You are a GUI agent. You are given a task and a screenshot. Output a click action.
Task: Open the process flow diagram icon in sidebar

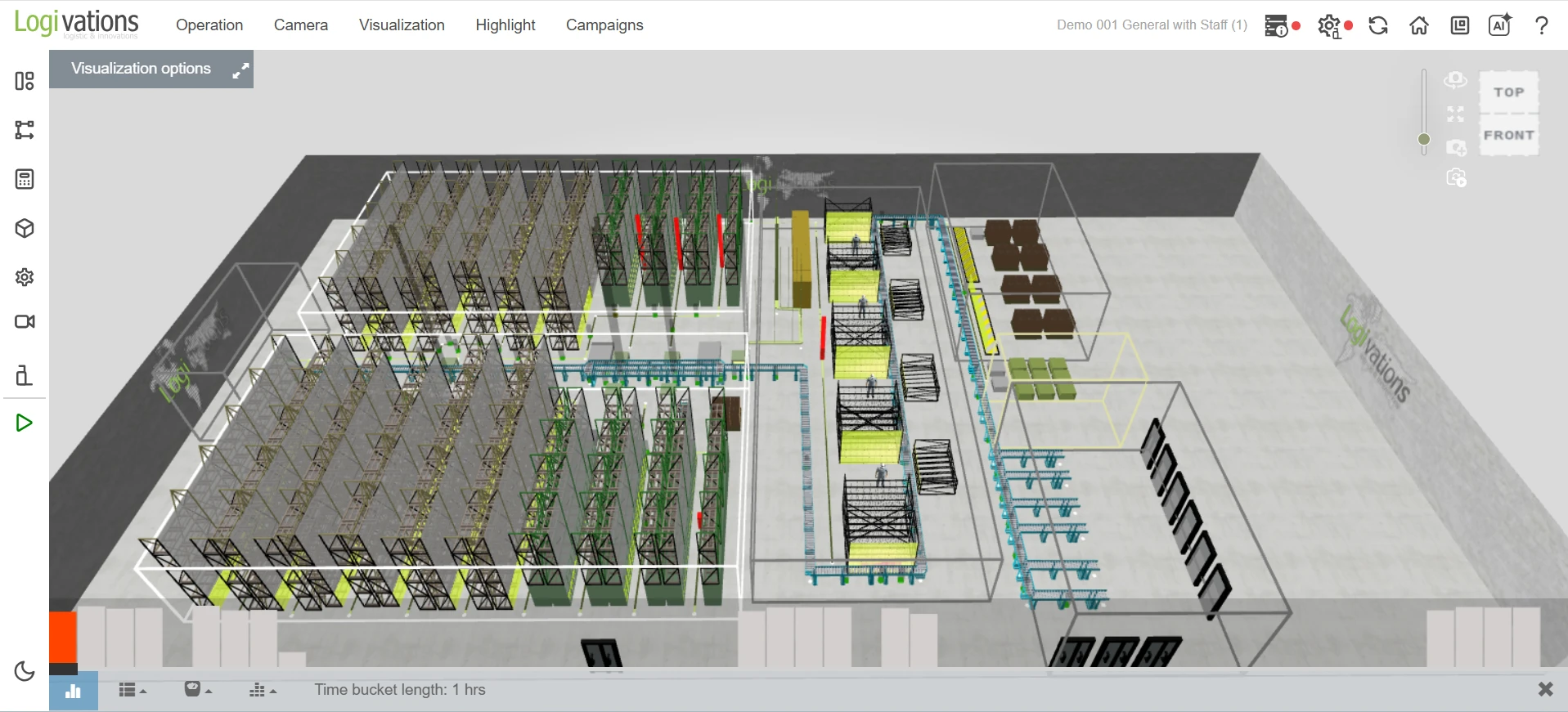pyautogui.click(x=25, y=130)
